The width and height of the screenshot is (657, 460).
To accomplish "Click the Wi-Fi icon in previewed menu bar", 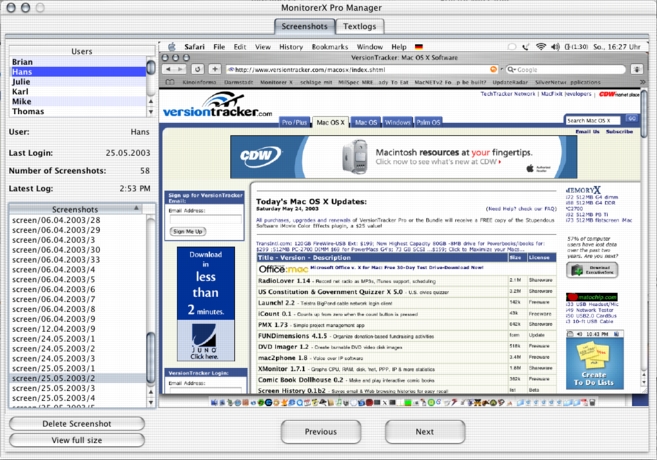I will (x=541, y=47).
